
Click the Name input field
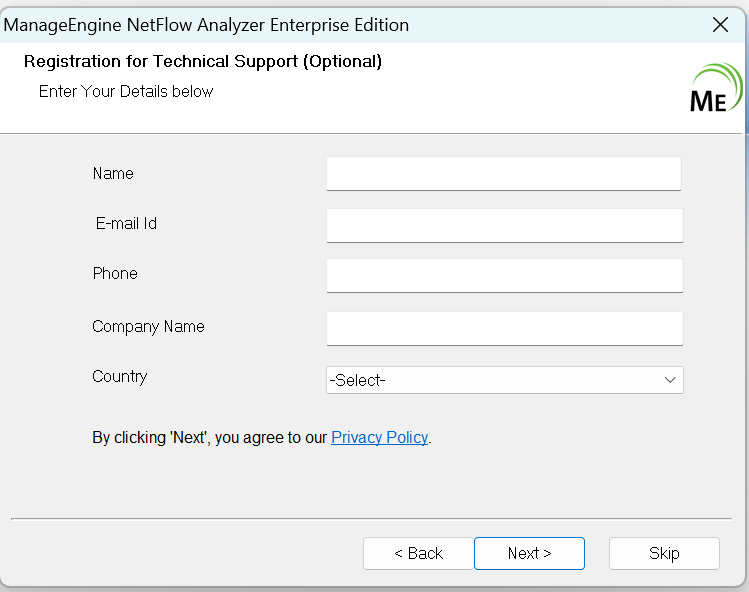[x=503, y=173]
